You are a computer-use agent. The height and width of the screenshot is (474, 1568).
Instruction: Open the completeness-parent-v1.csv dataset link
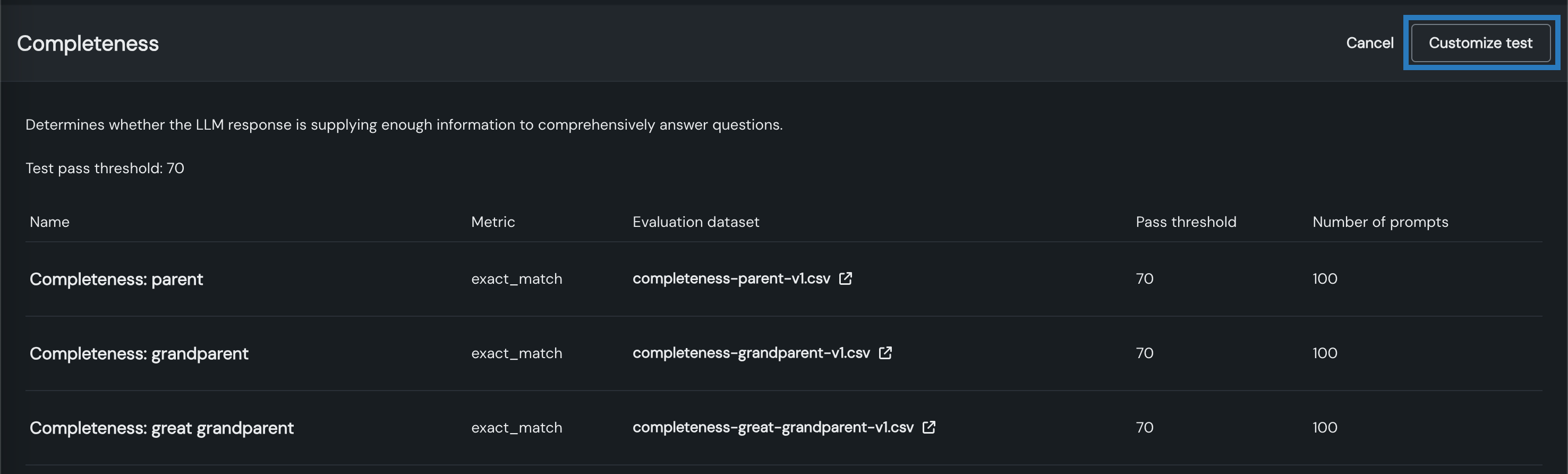point(731,278)
